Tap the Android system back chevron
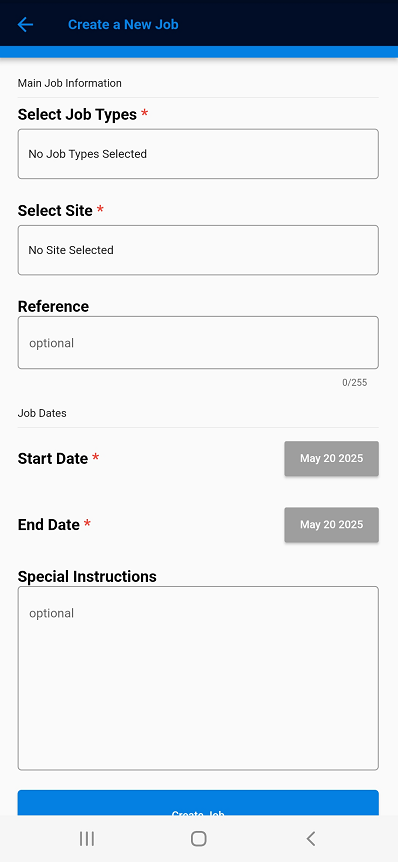398x862 pixels. [x=311, y=838]
